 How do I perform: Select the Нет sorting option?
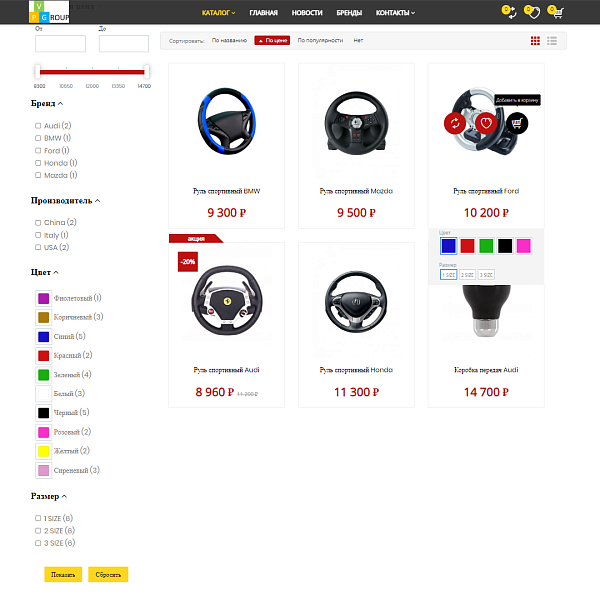(x=358, y=40)
